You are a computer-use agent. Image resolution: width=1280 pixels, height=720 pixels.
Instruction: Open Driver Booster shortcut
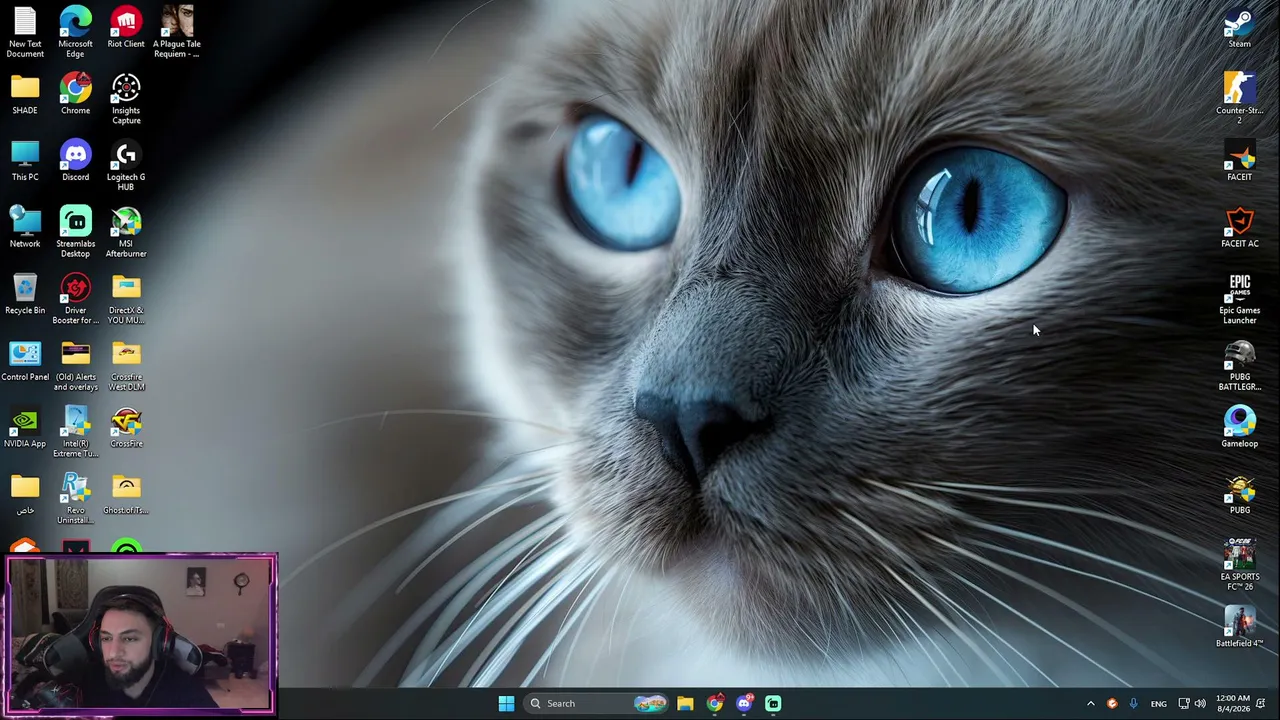point(75,299)
